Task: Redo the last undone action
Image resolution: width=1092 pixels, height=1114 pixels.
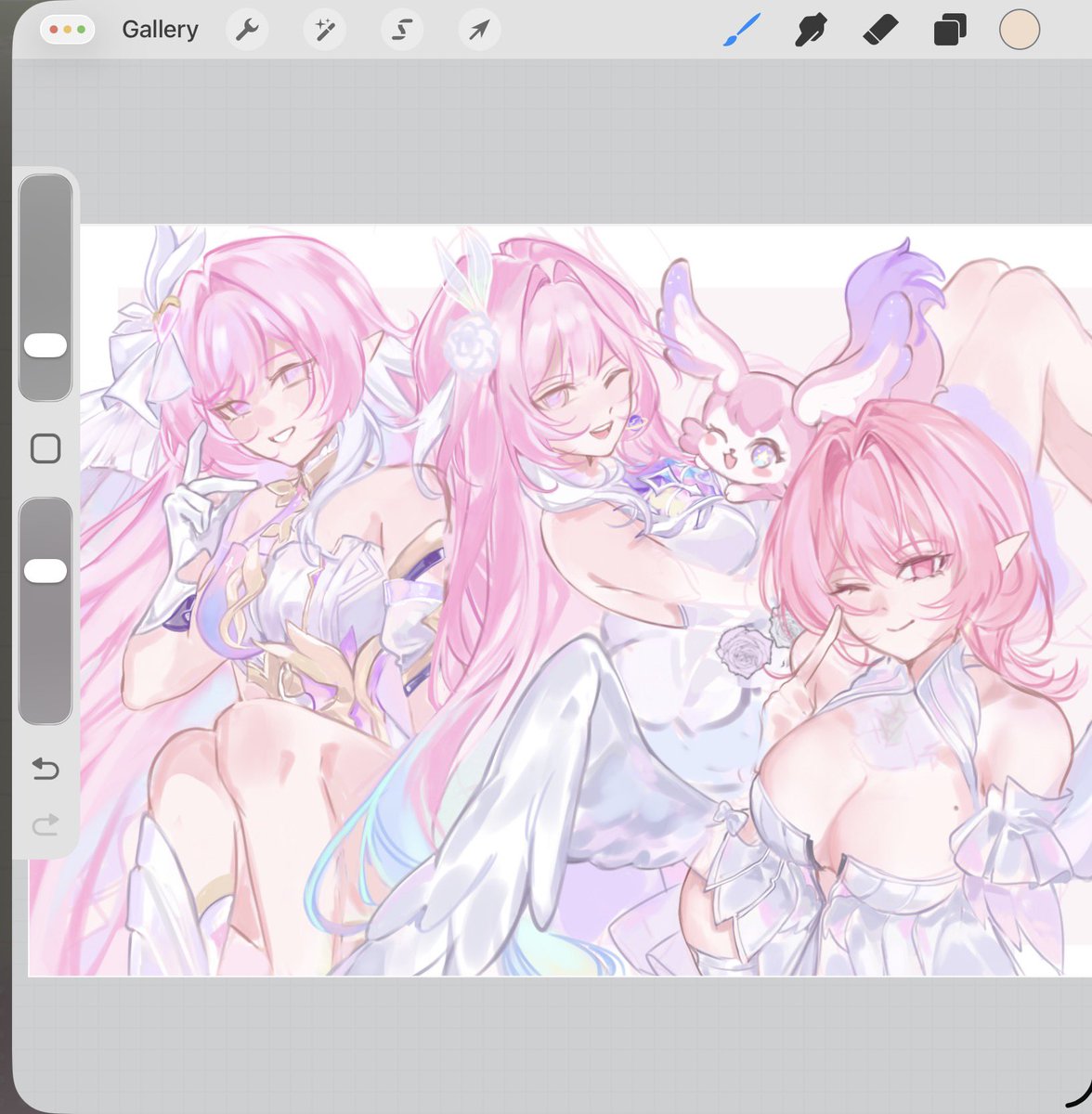Action: 45,823
